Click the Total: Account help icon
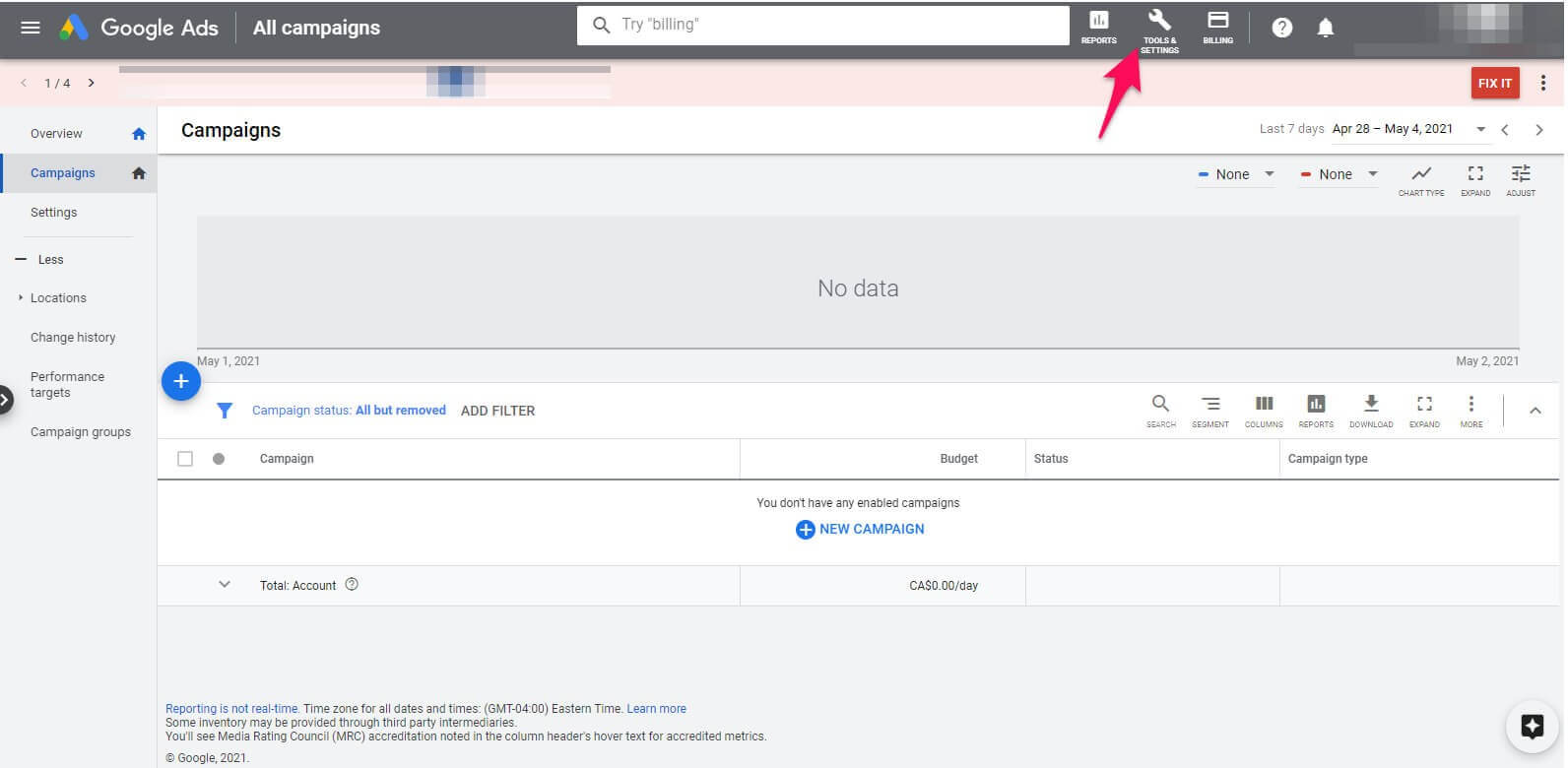Screen dimensions: 1568x768 tap(352, 584)
